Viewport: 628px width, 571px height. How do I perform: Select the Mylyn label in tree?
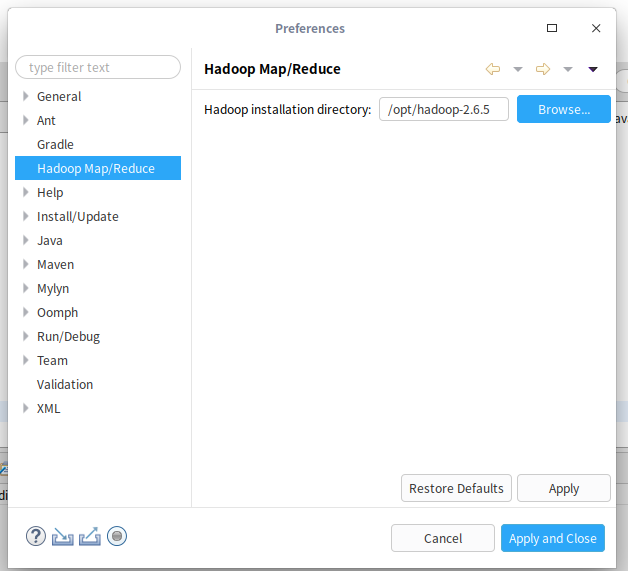tap(53, 289)
